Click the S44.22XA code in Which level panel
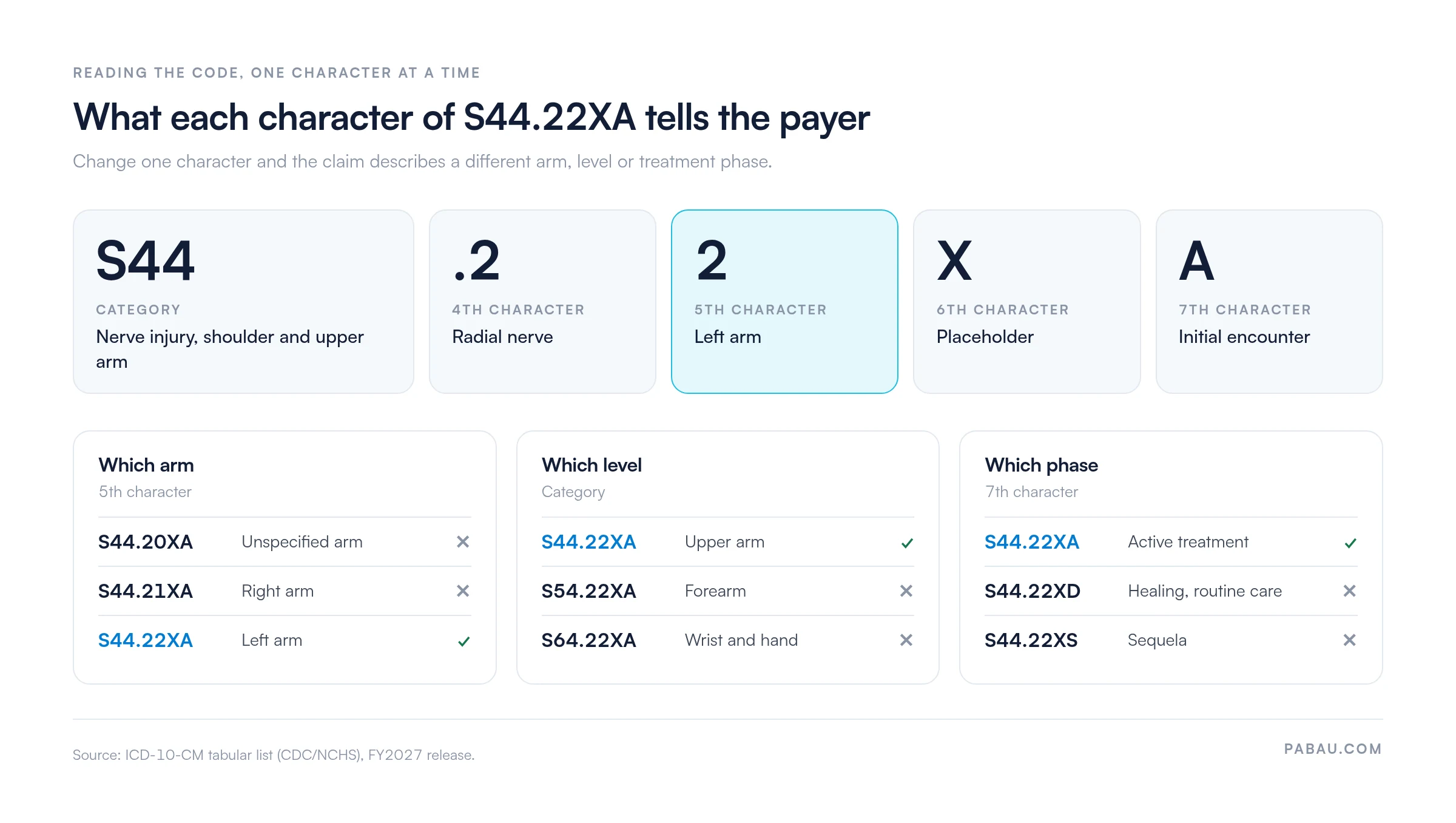This screenshot has height=823, width=1456. [x=588, y=542]
